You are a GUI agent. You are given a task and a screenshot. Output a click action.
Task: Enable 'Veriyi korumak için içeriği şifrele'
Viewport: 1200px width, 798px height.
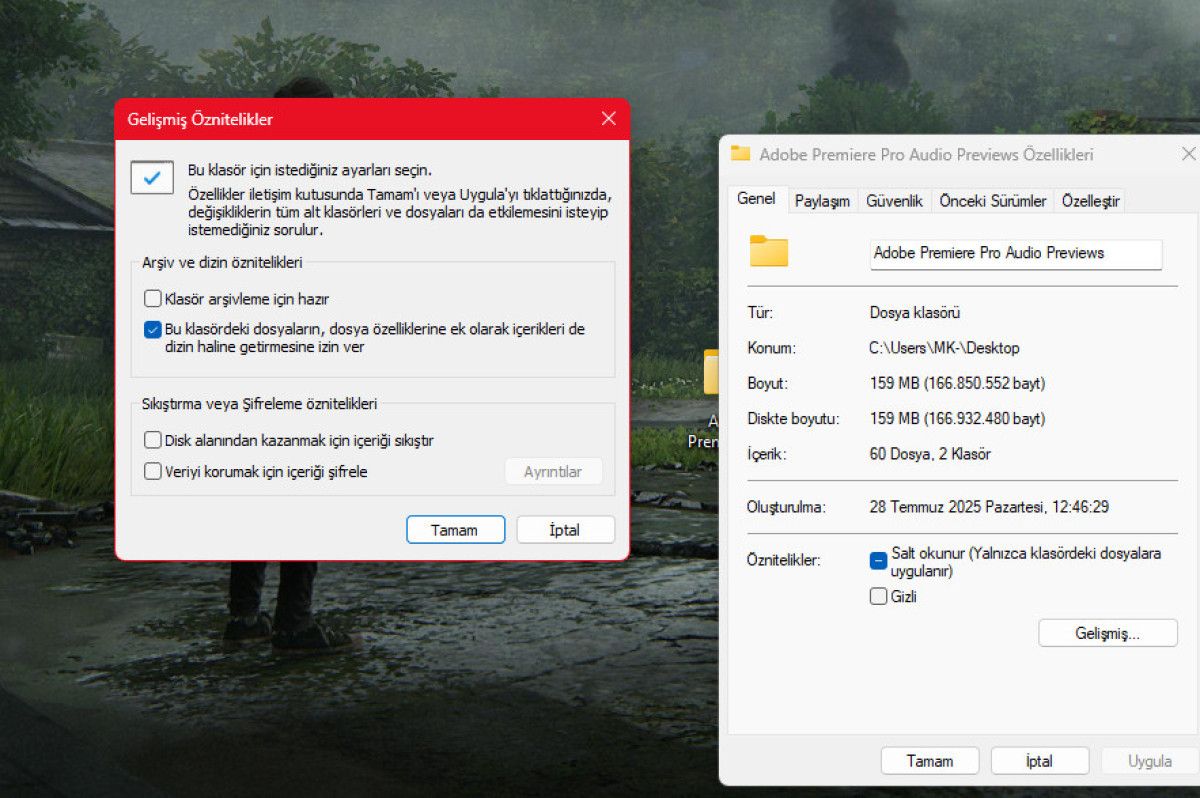153,471
